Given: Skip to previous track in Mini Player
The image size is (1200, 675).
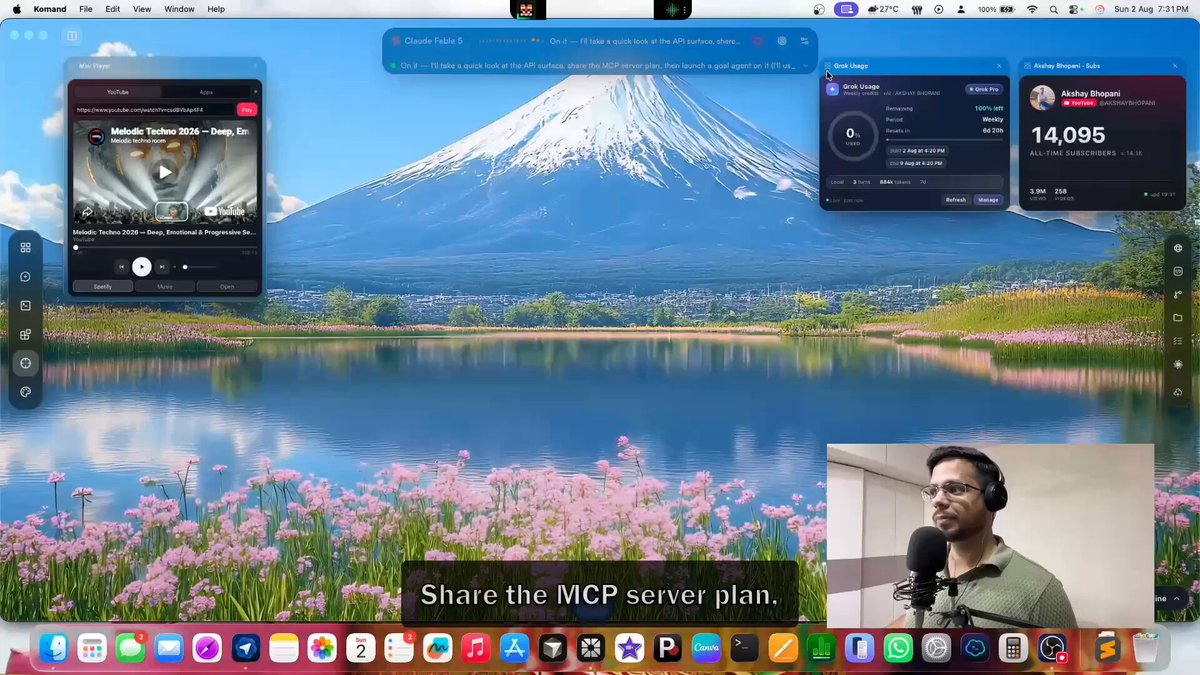Looking at the screenshot, I should (x=121, y=267).
